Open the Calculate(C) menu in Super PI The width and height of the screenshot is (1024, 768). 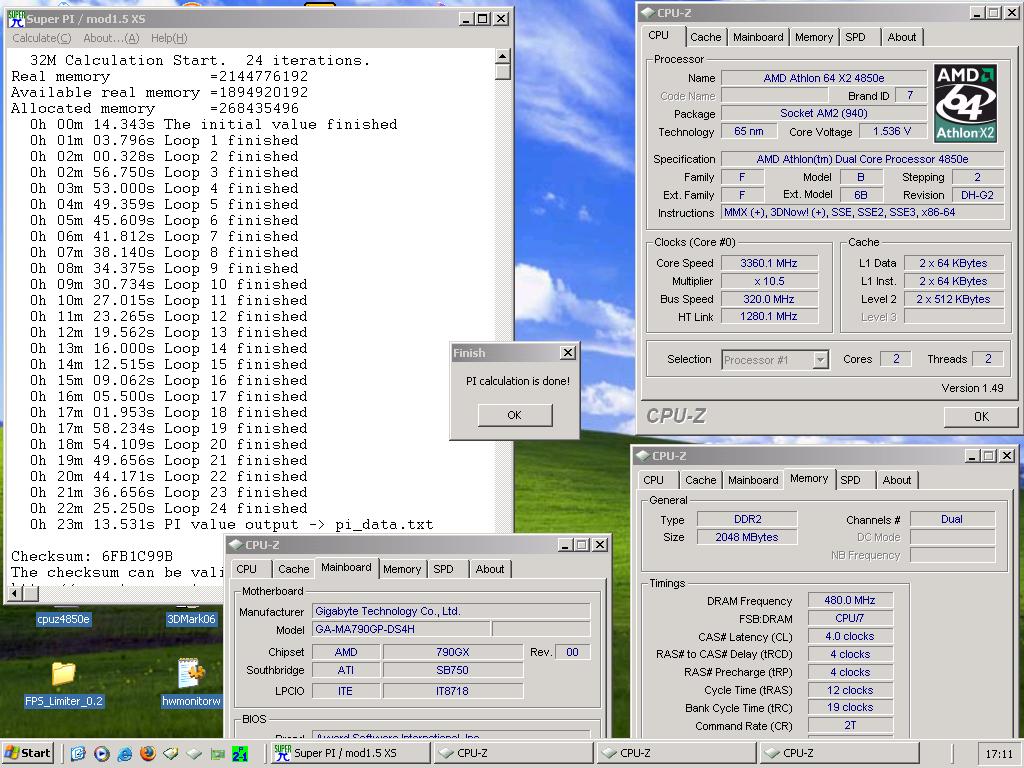42,38
